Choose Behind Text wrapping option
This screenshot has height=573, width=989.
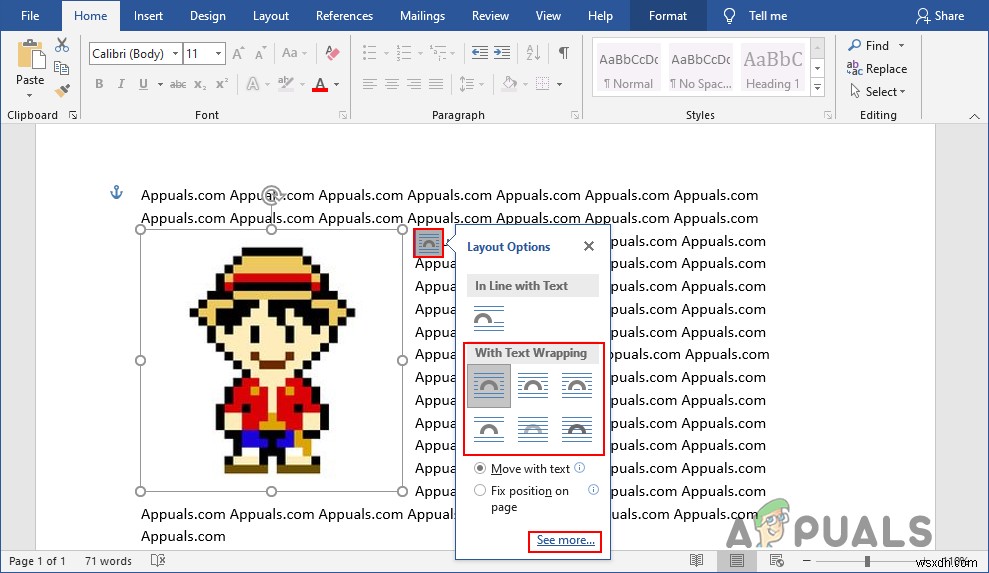click(x=533, y=428)
